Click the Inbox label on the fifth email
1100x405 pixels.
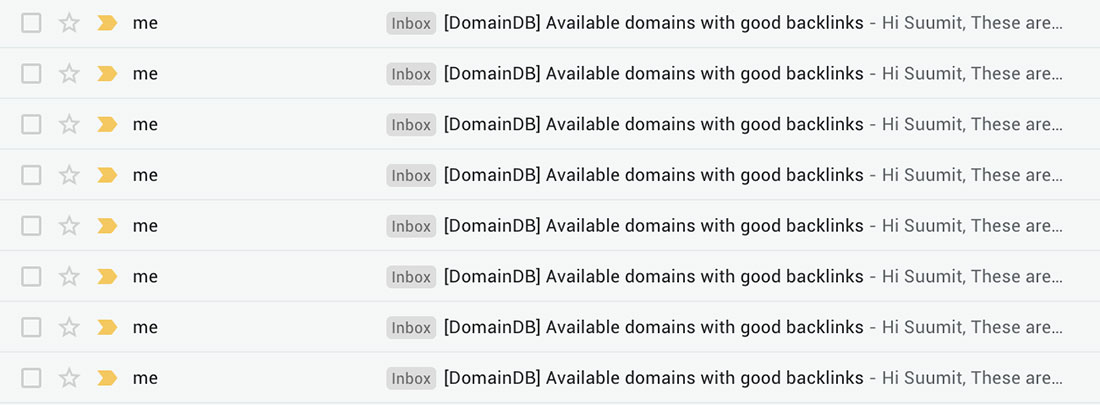(411, 226)
